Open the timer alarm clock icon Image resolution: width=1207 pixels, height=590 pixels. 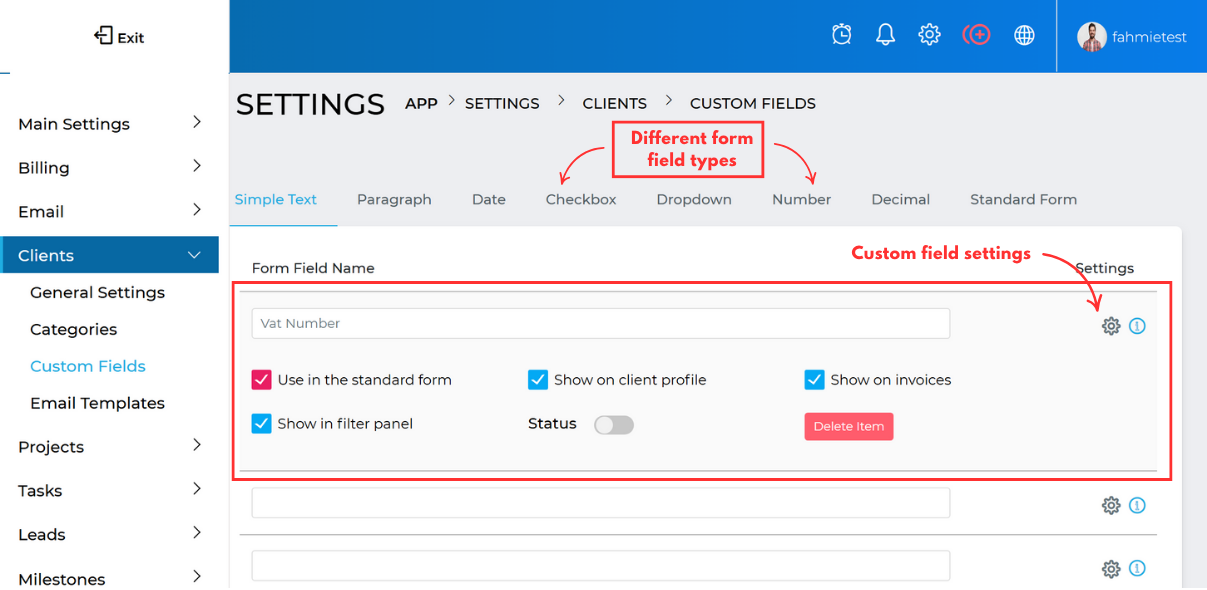pos(842,35)
